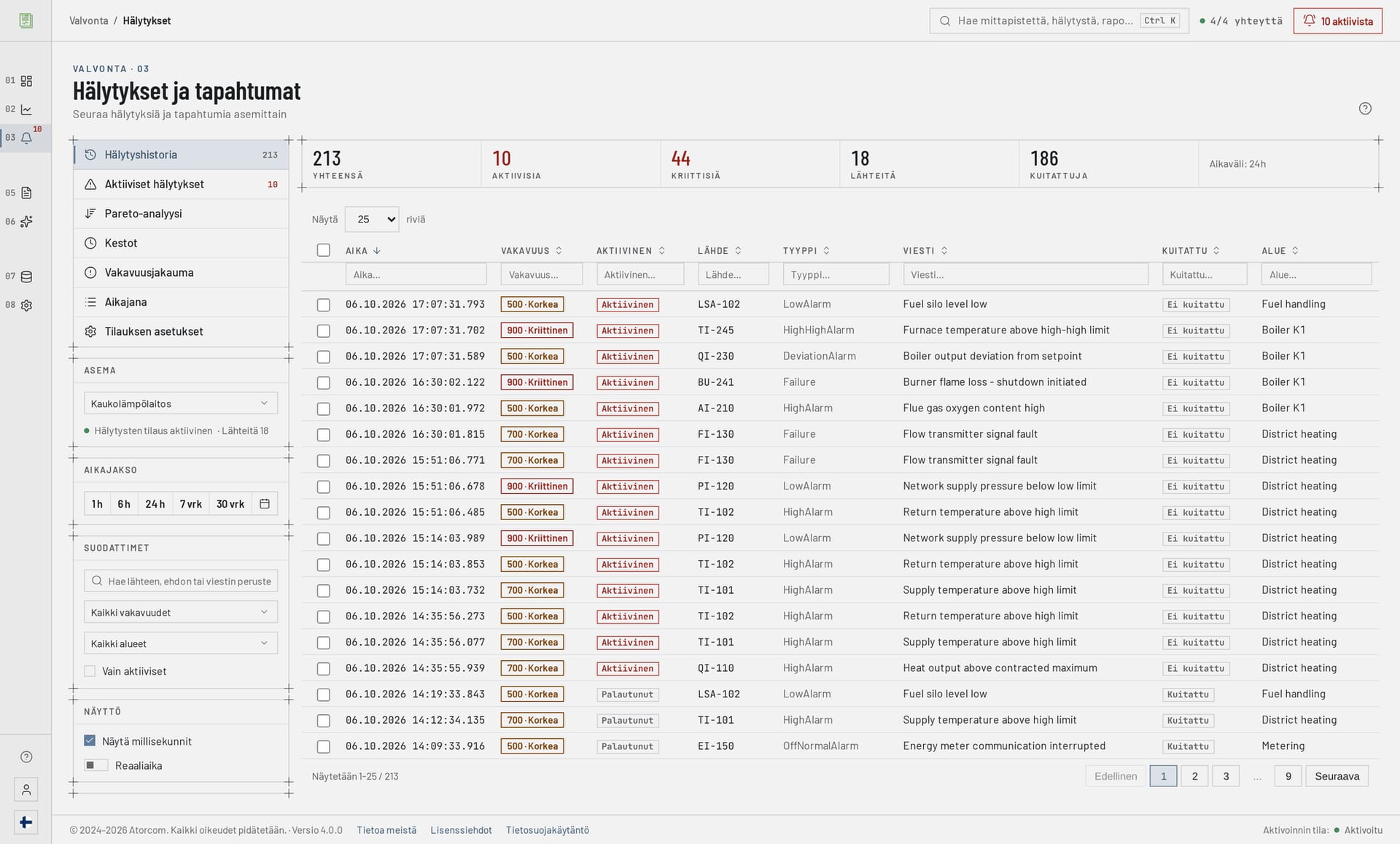The height and width of the screenshot is (844, 1400).
Task: Click the 10 aktiivista alert button
Action: click(x=1338, y=21)
